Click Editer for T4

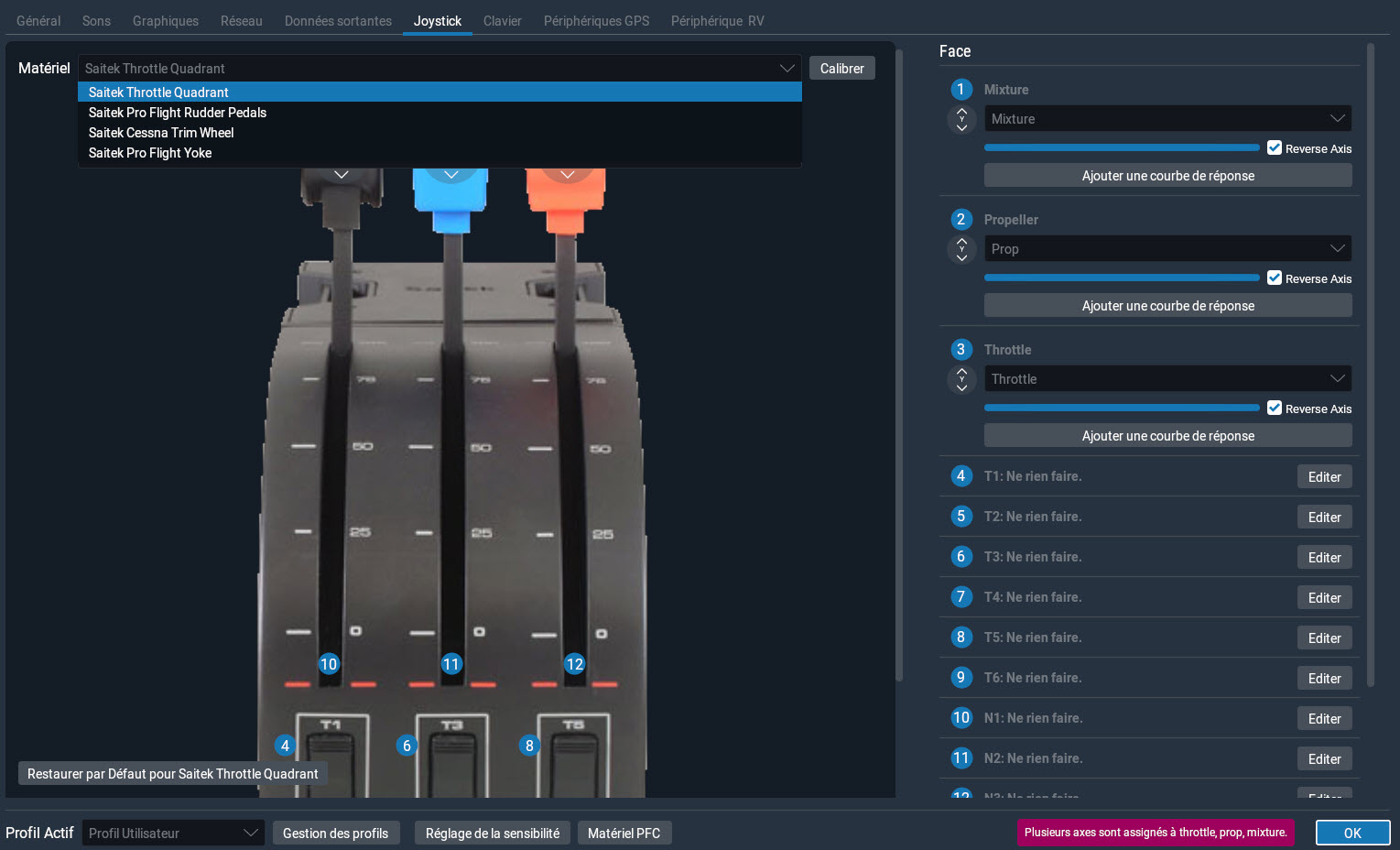click(1324, 598)
